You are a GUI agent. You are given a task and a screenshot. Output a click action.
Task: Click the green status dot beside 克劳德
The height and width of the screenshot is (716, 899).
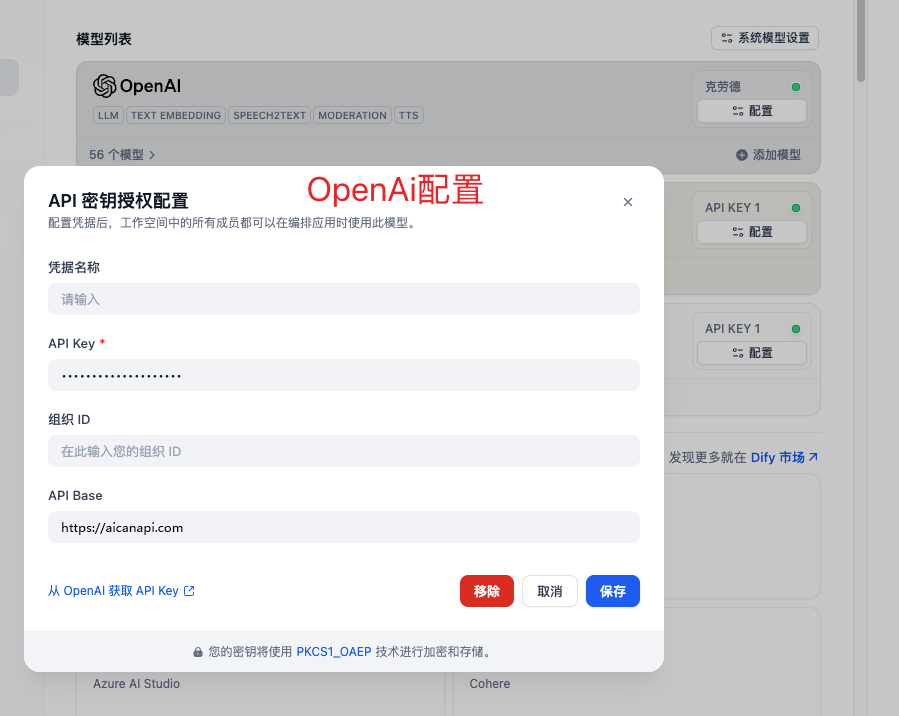tap(796, 87)
